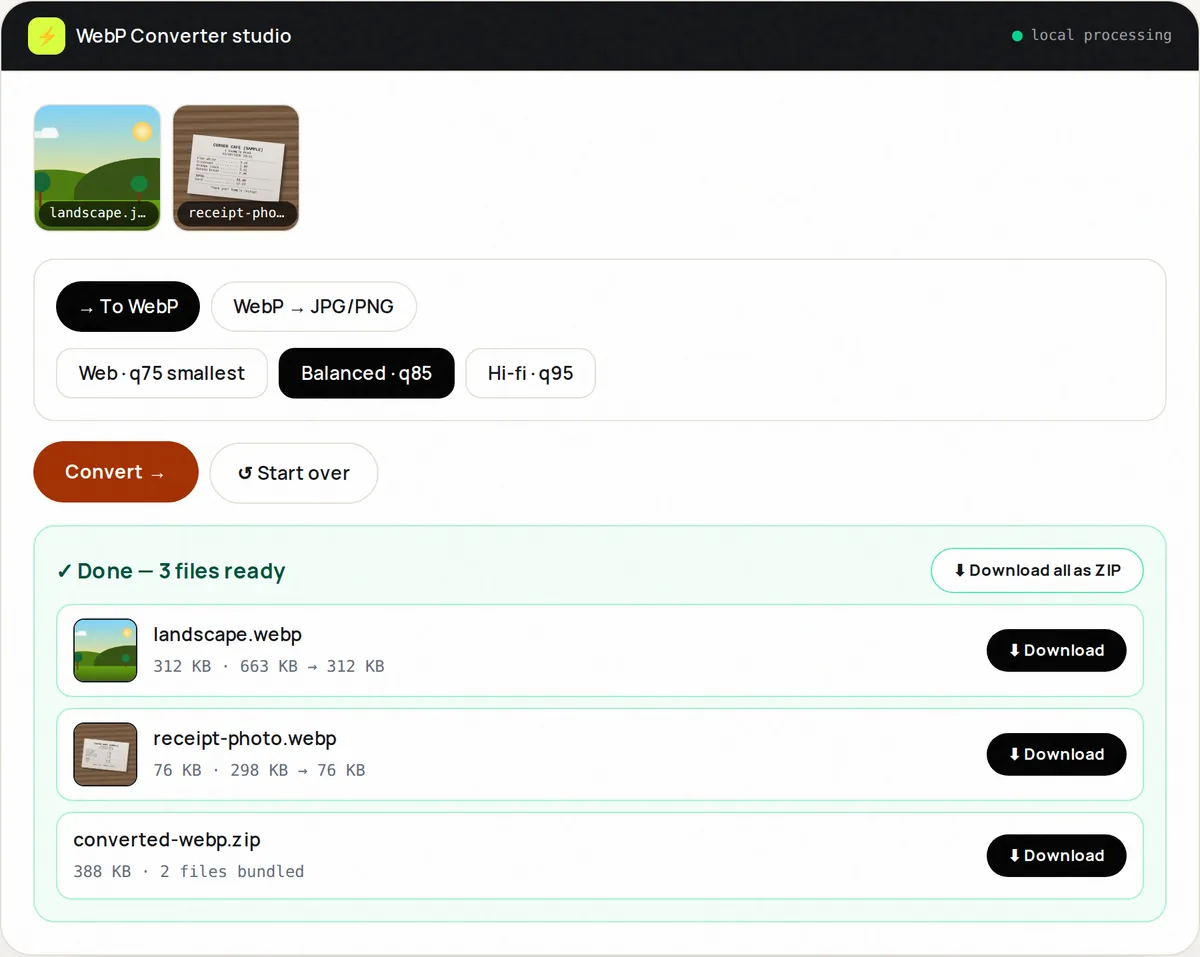The image size is (1200, 957).
Task: Download all files as ZIP
Action: point(1037,571)
